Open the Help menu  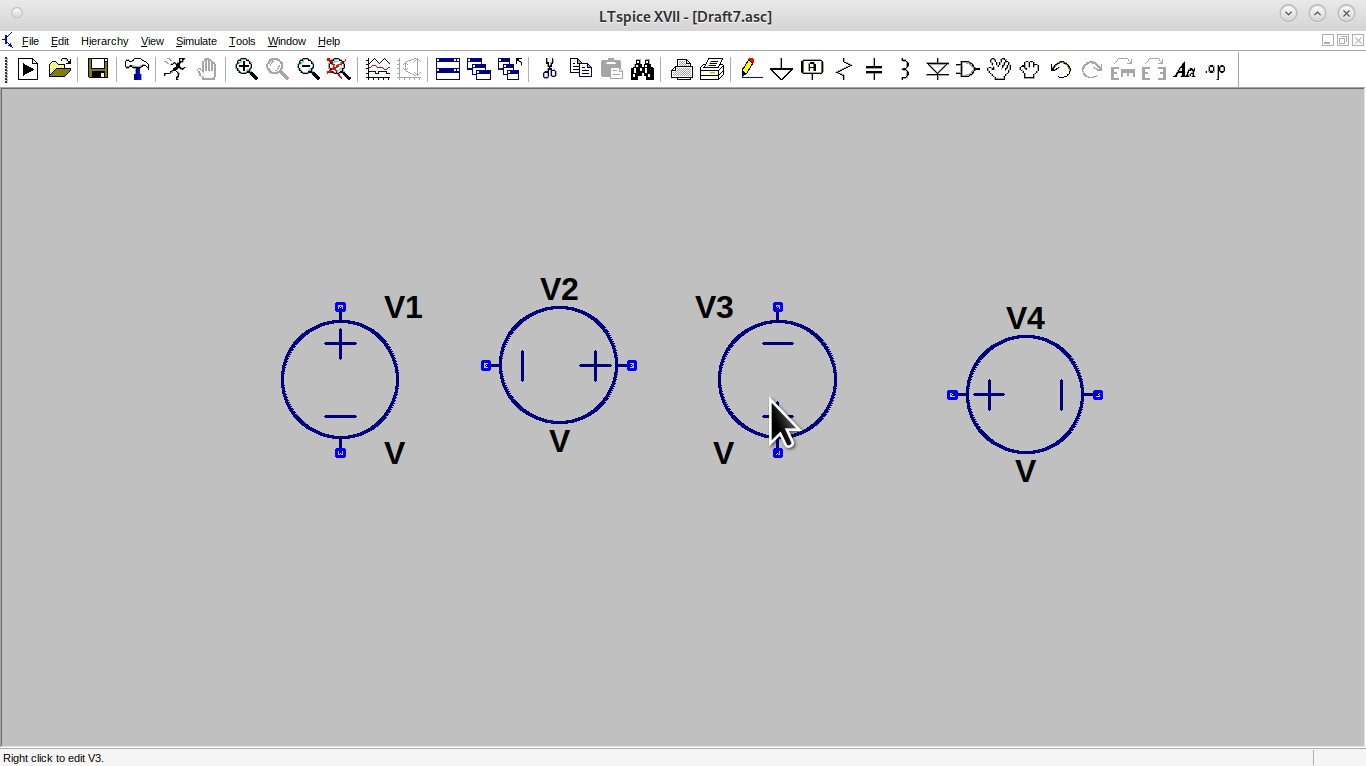pyautogui.click(x=329, y=41)
